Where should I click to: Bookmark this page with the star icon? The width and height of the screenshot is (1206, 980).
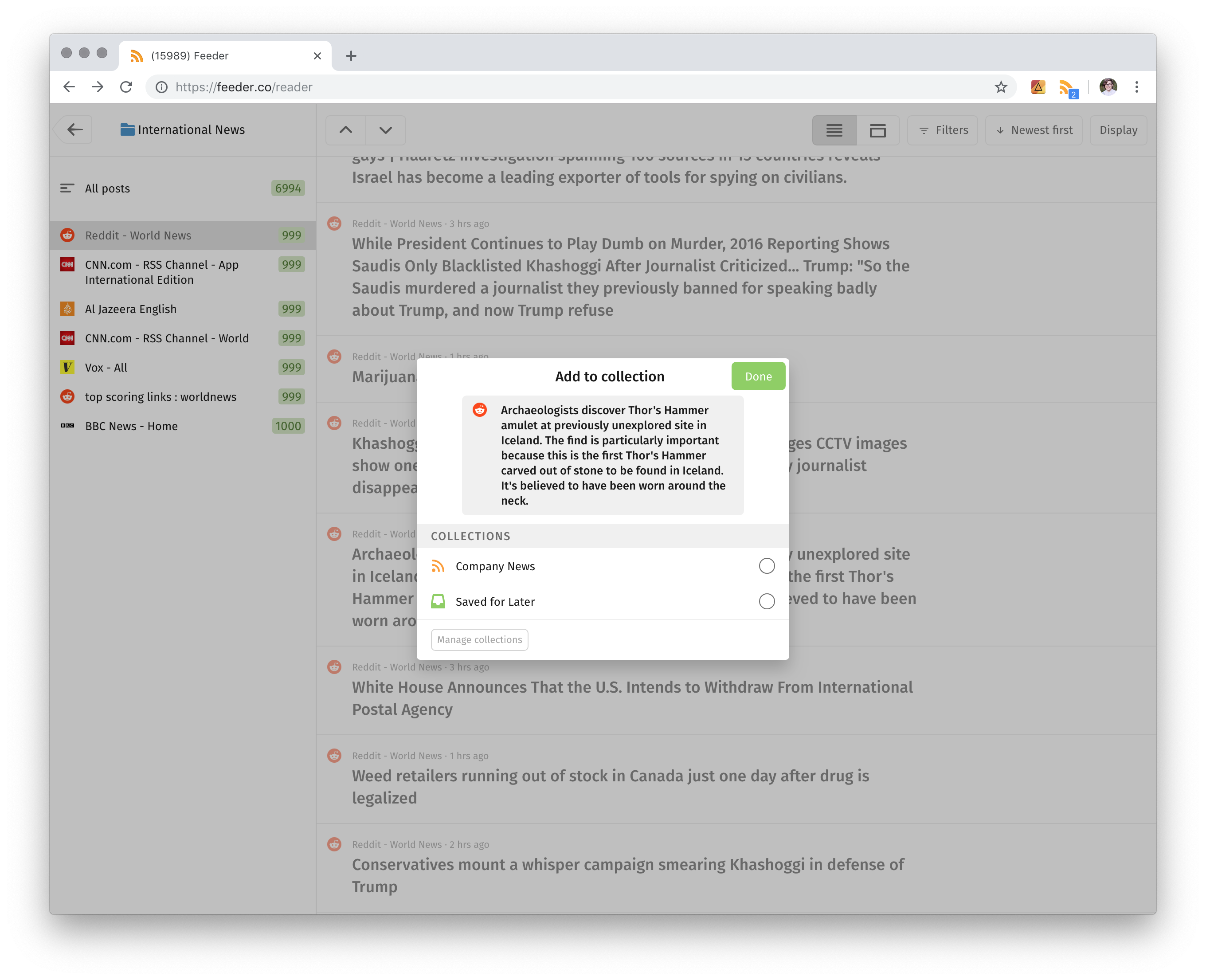tap(1001, 87)
